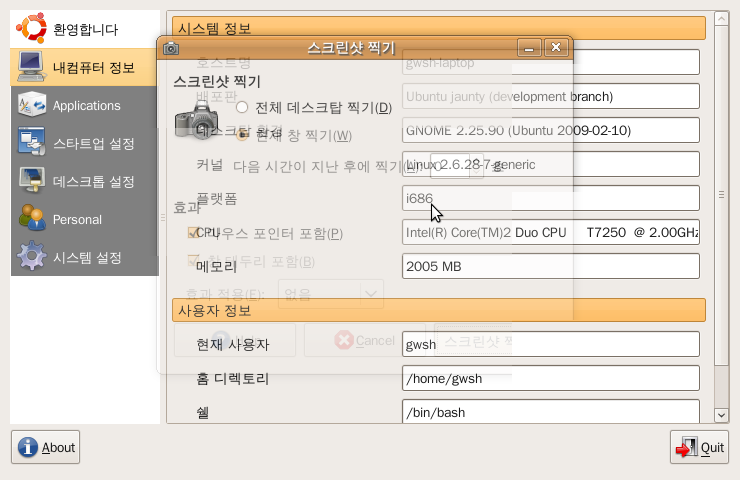Screen dimensions: 740x480
Task: Click the 메모리 field showing 2005 MB
Action: coord(551,266)
